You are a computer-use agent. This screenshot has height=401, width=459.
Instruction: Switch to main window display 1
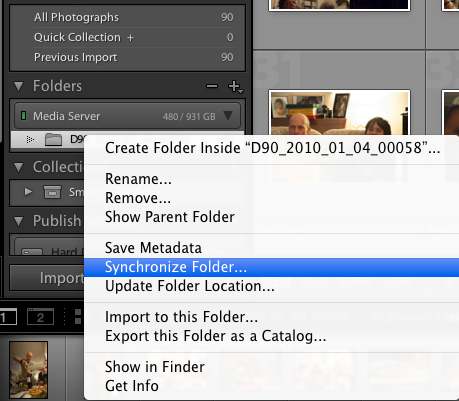(7, 317)
